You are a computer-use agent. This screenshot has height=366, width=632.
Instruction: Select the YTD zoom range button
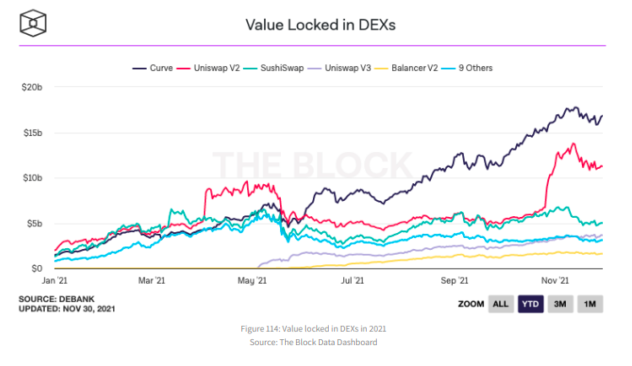[530, 304]
